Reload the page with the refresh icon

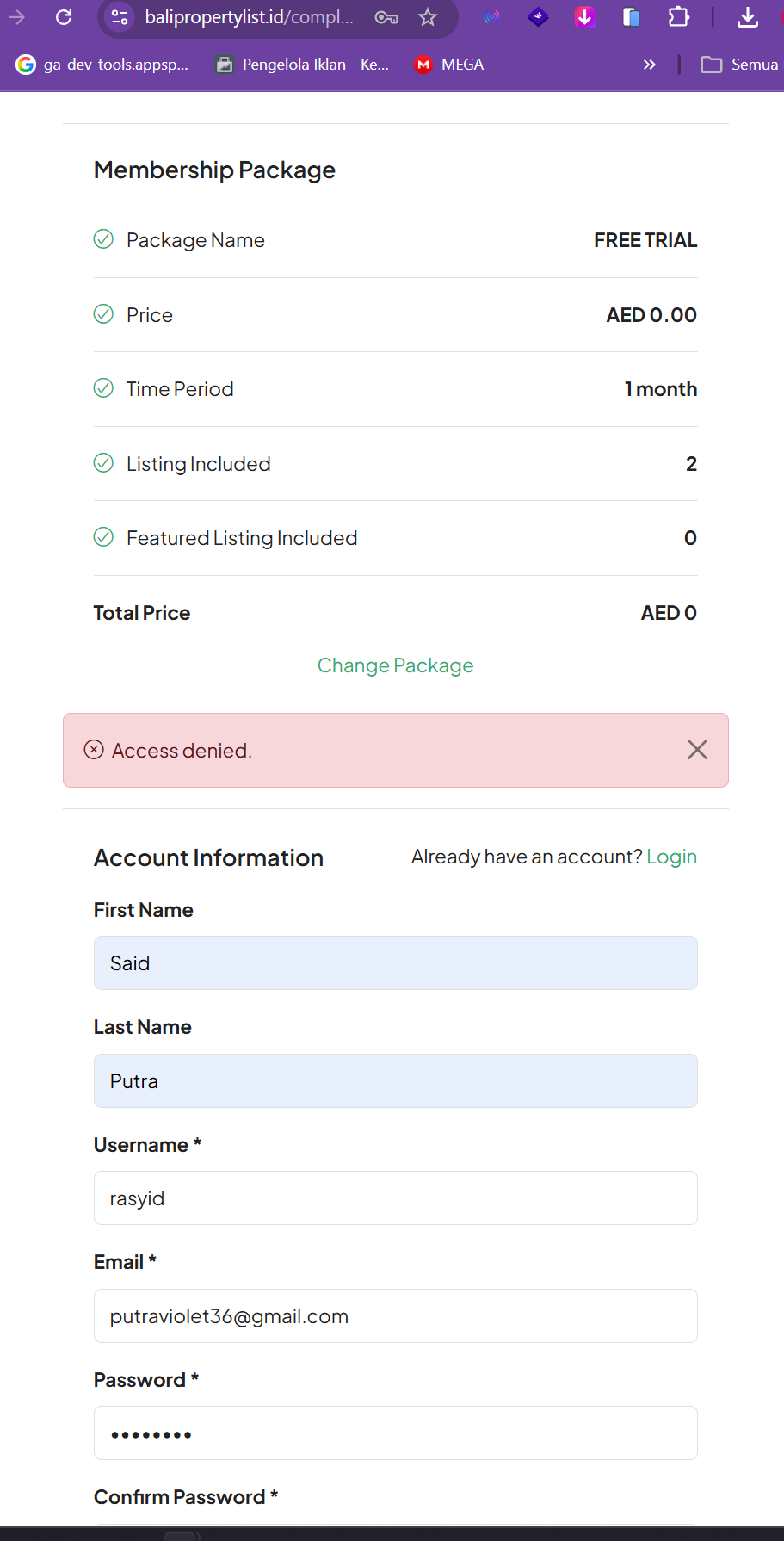click(x=64, y=17)
